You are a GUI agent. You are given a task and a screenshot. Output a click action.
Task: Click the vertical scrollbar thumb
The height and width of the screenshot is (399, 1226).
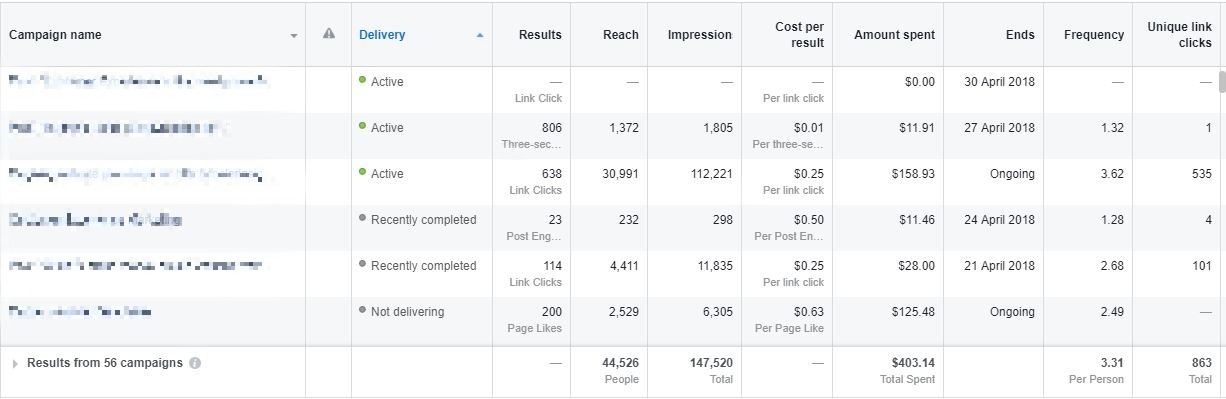click(1221, 81)
